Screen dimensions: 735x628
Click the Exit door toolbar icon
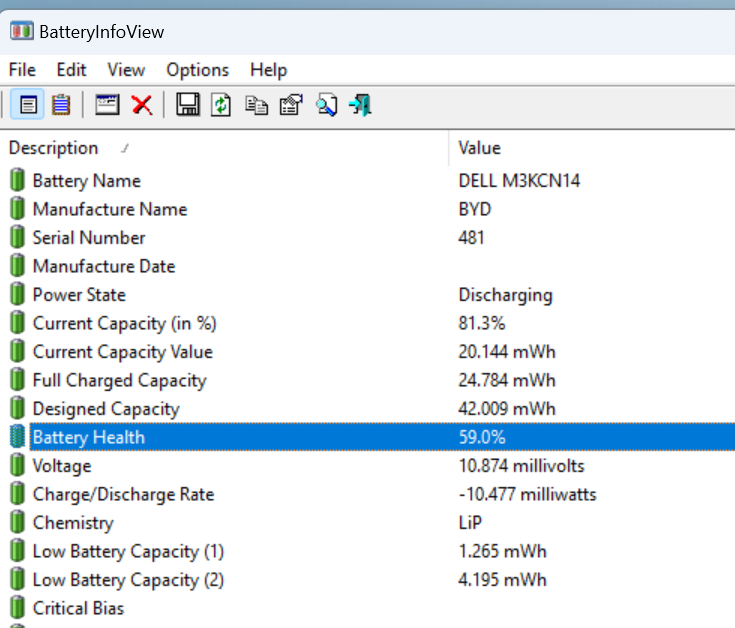(360, 105)
